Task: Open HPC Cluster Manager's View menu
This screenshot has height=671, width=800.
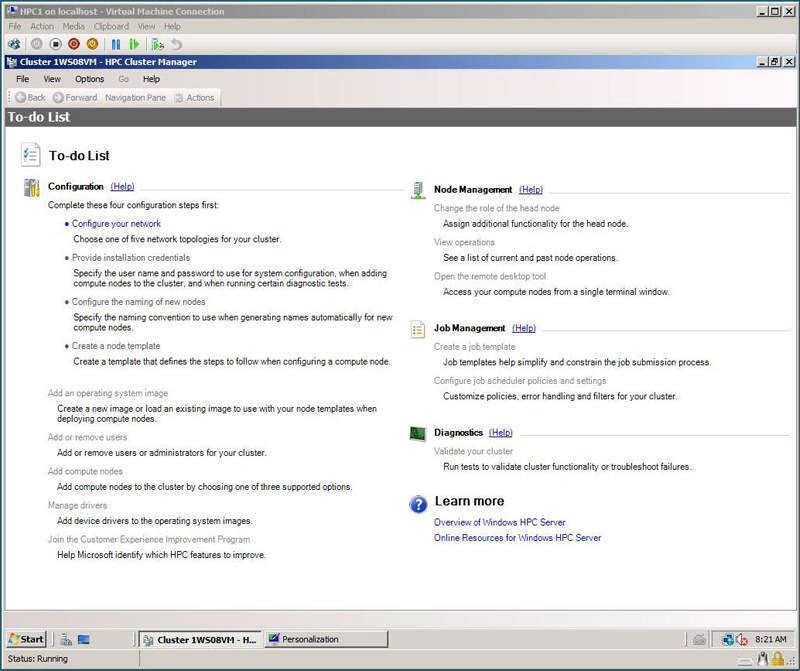Action: click(52, 79)
